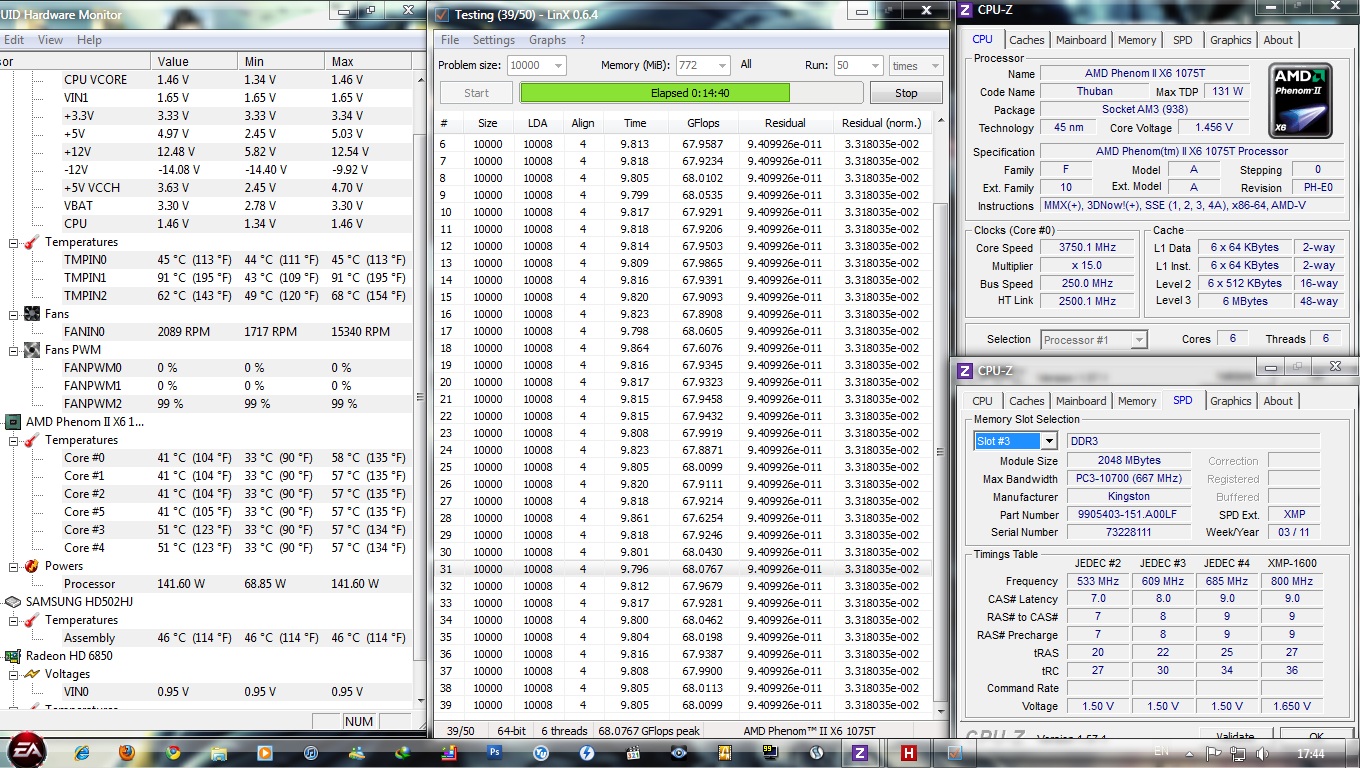This screenshot has height=768, width=1360.
Task: Switch to the Mainboard tab in top CPU-Z
Action: click(1081, 40)
